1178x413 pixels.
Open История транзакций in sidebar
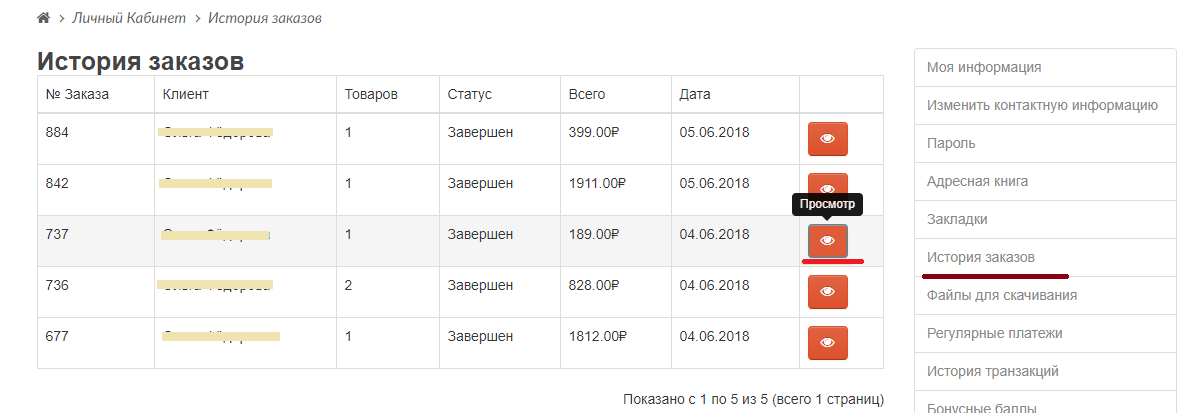tap(992, 371)
